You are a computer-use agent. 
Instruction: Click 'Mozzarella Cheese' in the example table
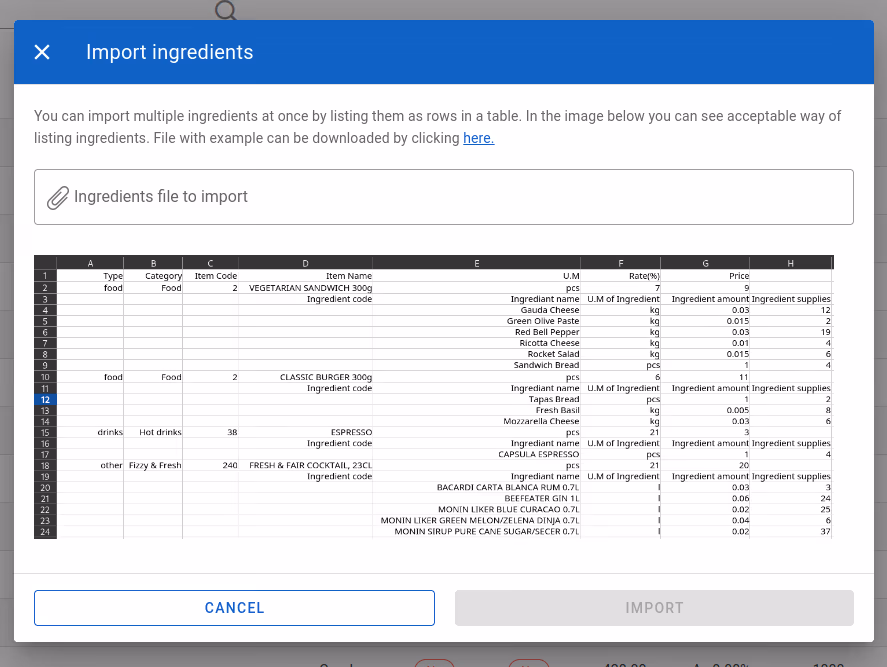point(541,421)
